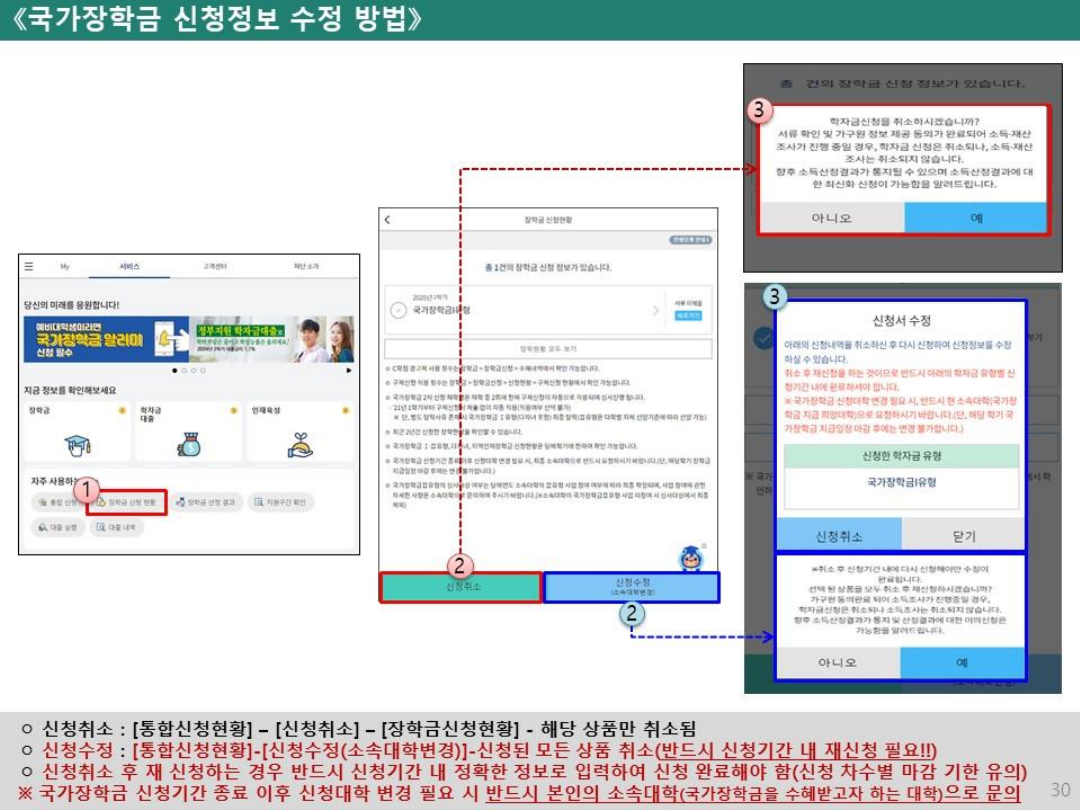Screen dimensions: 1080x810
Task: Open the hamburger menu in the service app
Action: point(29,266)
